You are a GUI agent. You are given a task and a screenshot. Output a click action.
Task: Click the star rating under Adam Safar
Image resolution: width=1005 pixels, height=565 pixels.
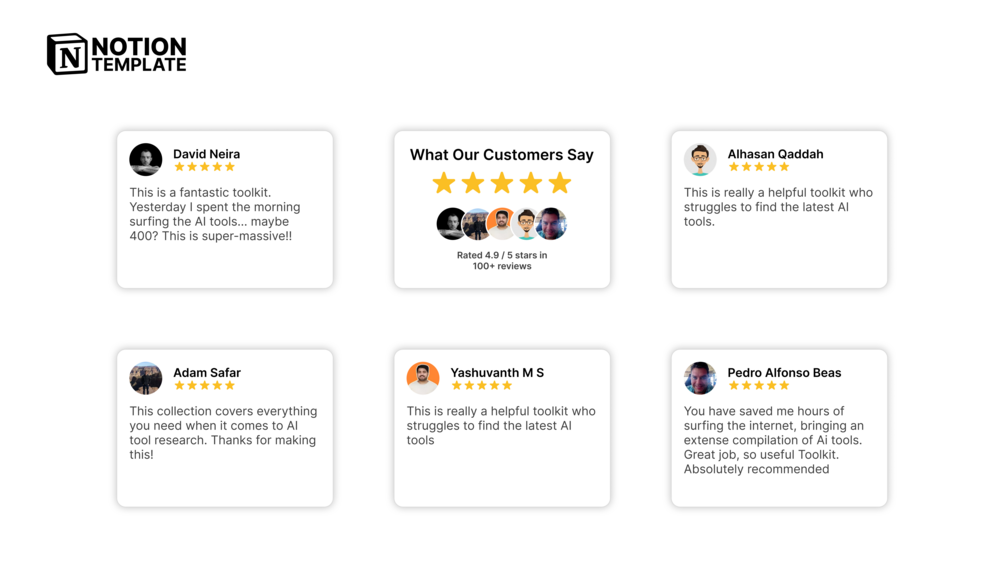(204, 386)
